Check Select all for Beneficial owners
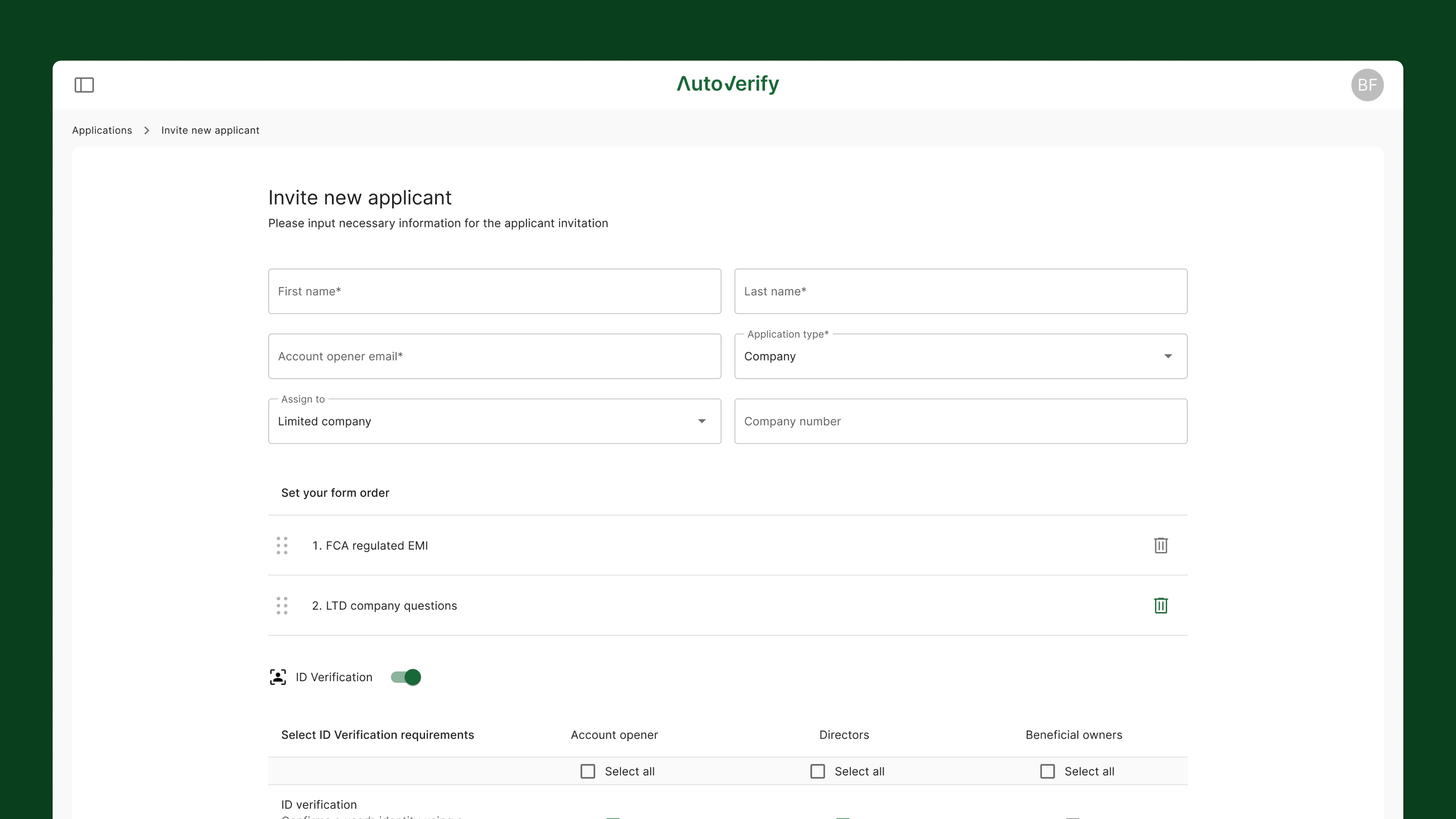The height and width of the screenshot is (819, 1456). point(1047,772)
